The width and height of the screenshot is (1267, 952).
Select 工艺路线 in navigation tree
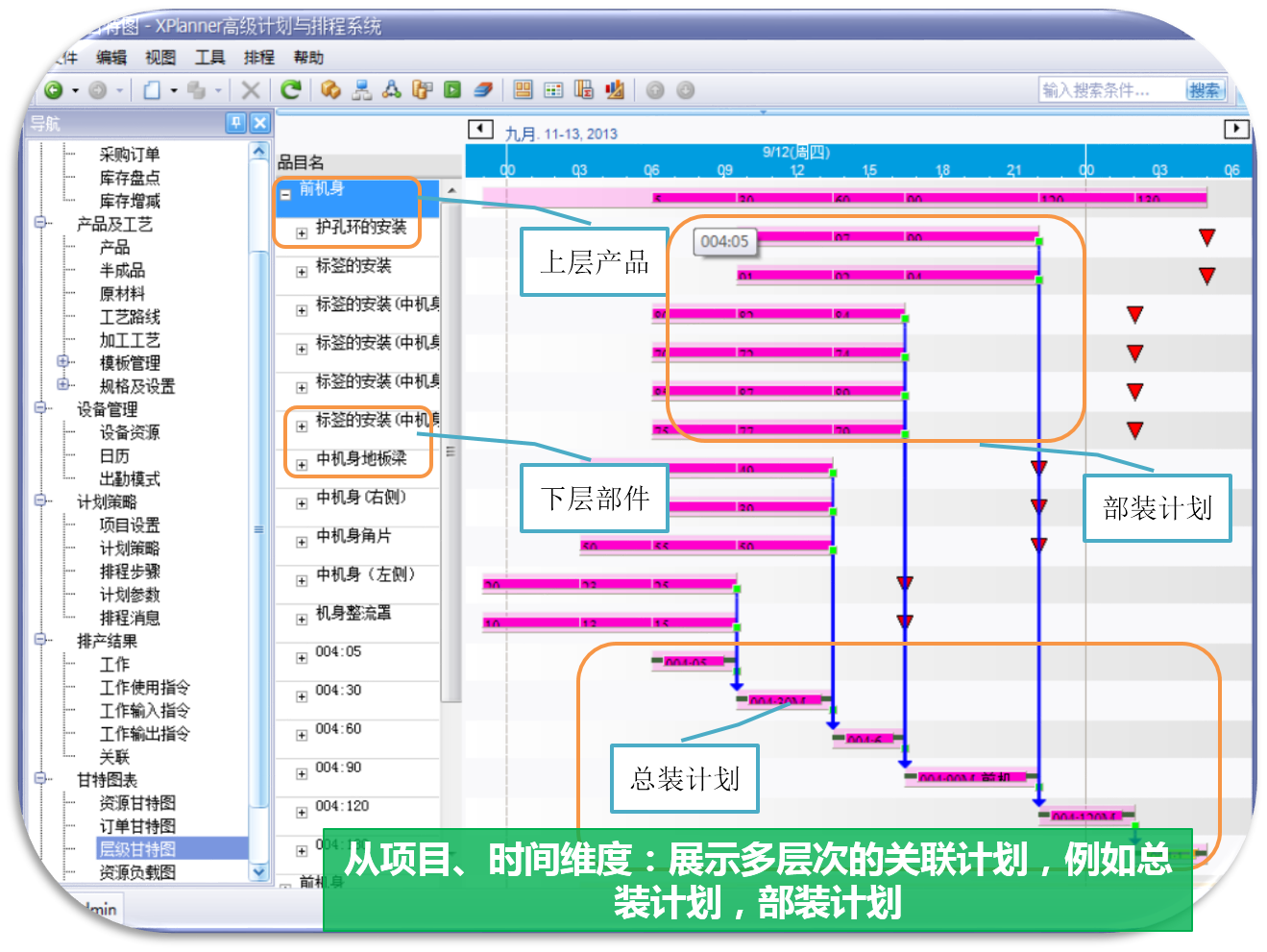click(130, 316)
